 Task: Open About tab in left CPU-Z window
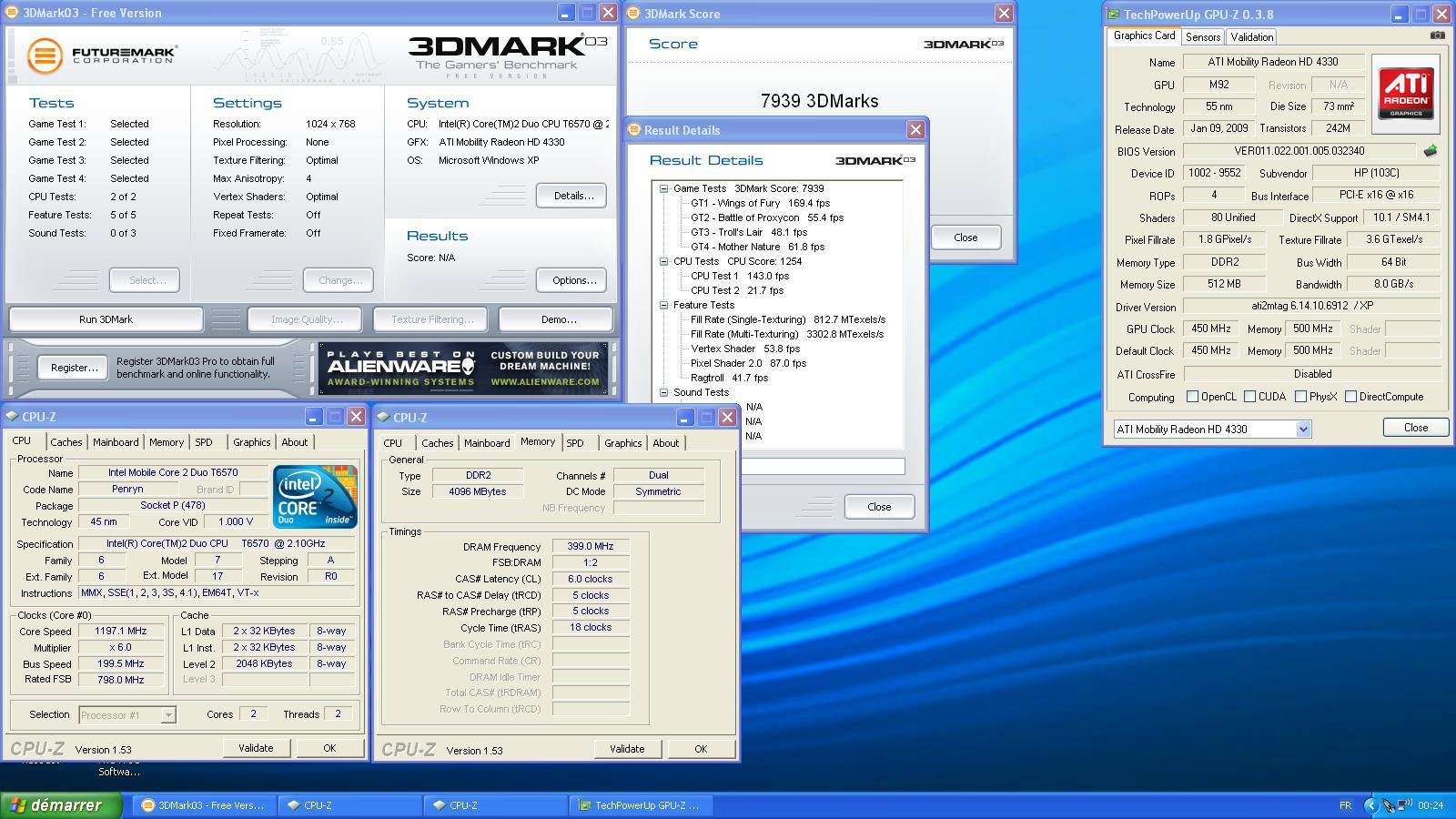(294, 442)
